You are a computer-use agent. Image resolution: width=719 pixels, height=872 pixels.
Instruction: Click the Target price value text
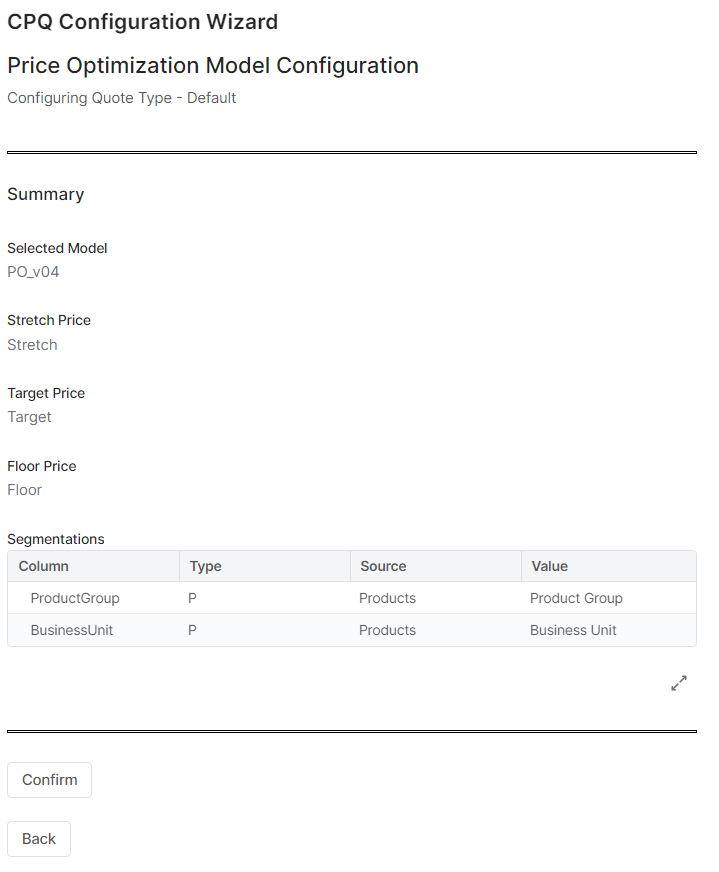click(29, 417)
